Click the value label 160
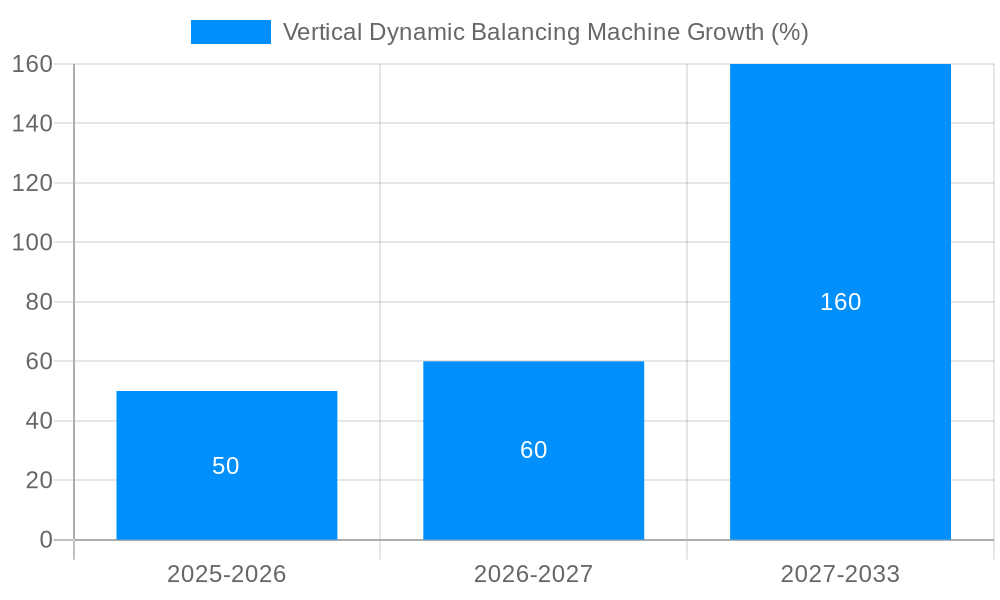1000x600 pixels. tap(841, 301)
